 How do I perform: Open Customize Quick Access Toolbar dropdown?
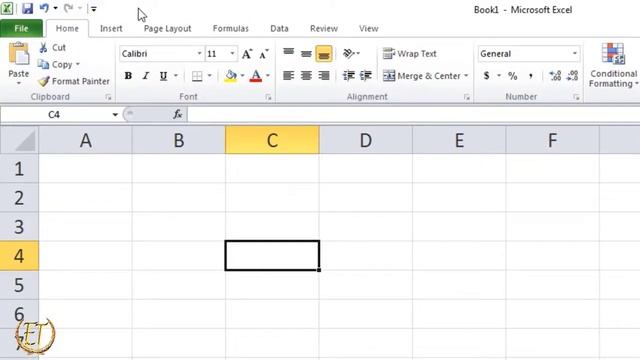[93, 9]
